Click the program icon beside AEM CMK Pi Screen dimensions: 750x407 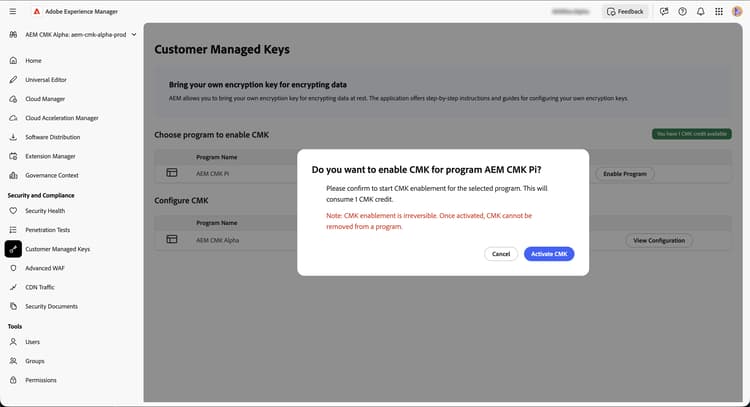point(172,173)
